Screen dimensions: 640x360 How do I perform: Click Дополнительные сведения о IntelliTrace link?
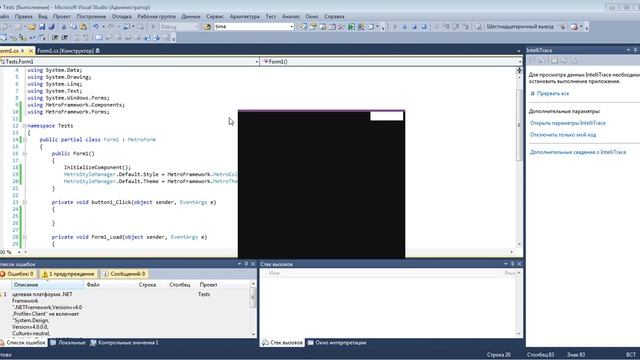coord(578,152)
